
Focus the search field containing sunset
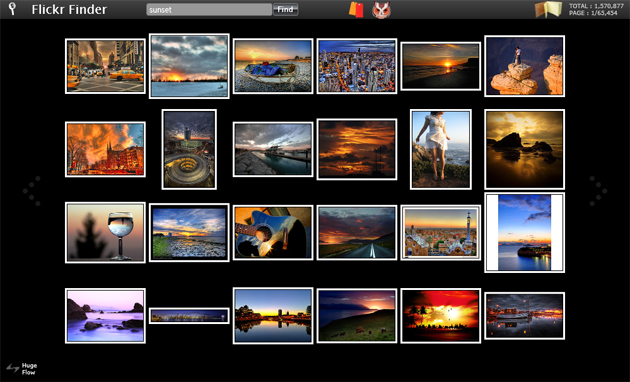(x=209, y=10)
